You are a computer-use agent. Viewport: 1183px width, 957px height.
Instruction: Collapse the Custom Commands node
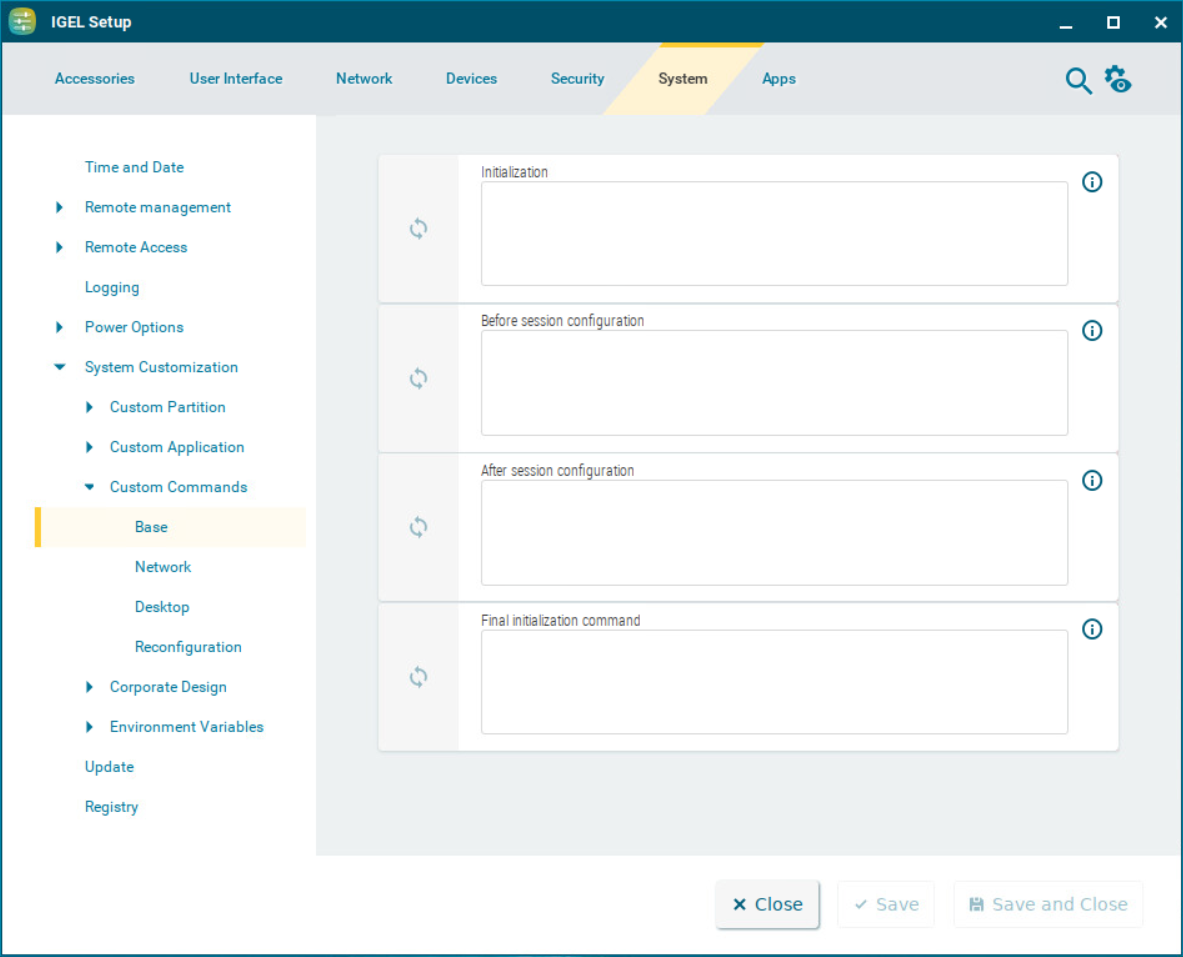pos(89,488)
